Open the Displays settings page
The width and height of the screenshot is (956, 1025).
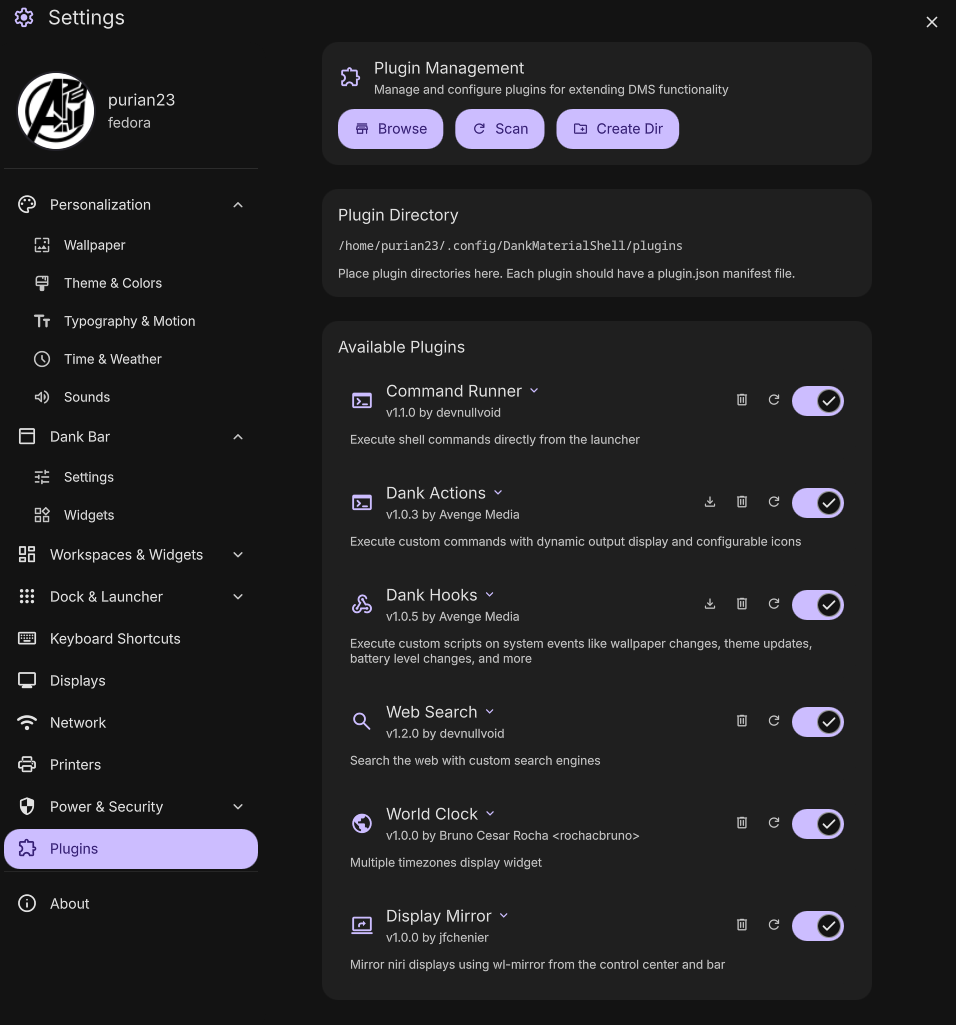pyautogui.click(x=78, y=680)
